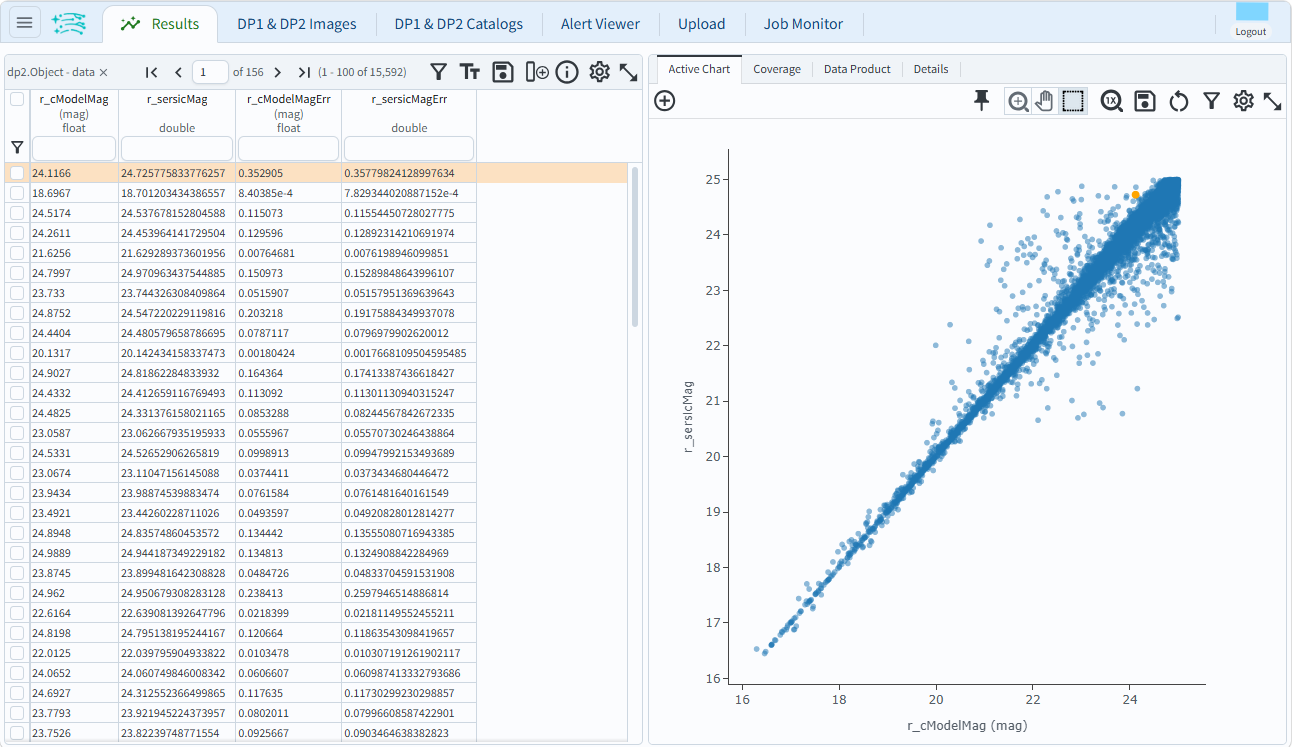
Task: Restore chart defaults with circular arrow
Action: pos(1178,100)
